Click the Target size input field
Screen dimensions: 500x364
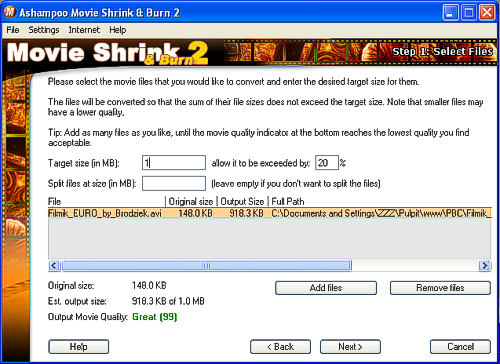click(x=174, y=163)
